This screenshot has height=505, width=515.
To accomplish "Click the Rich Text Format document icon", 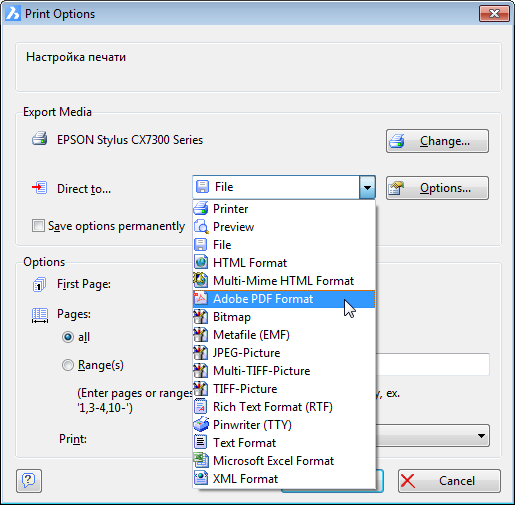I will pos(201,406).
